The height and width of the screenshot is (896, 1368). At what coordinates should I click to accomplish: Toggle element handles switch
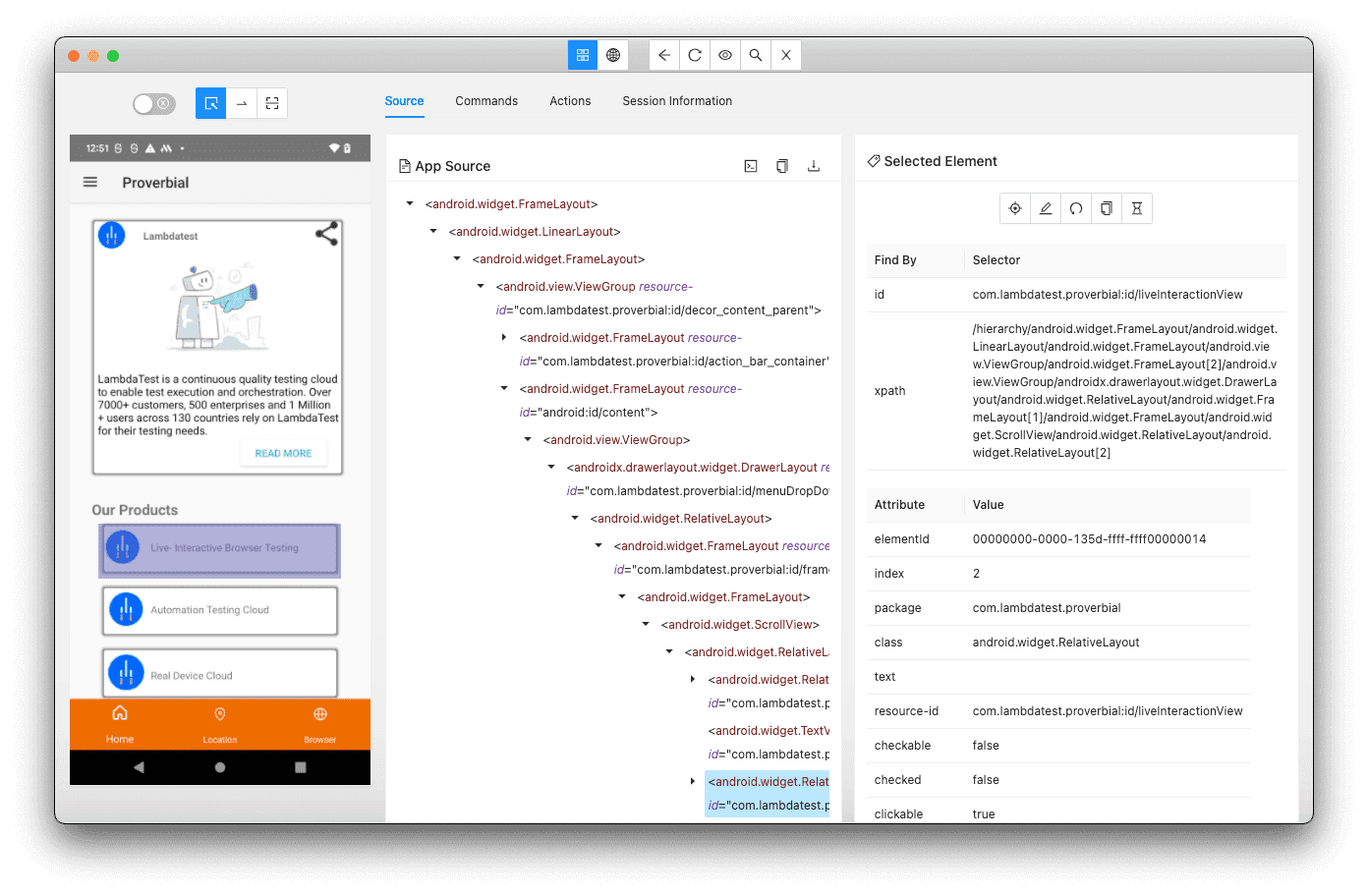tap(154, 103)
